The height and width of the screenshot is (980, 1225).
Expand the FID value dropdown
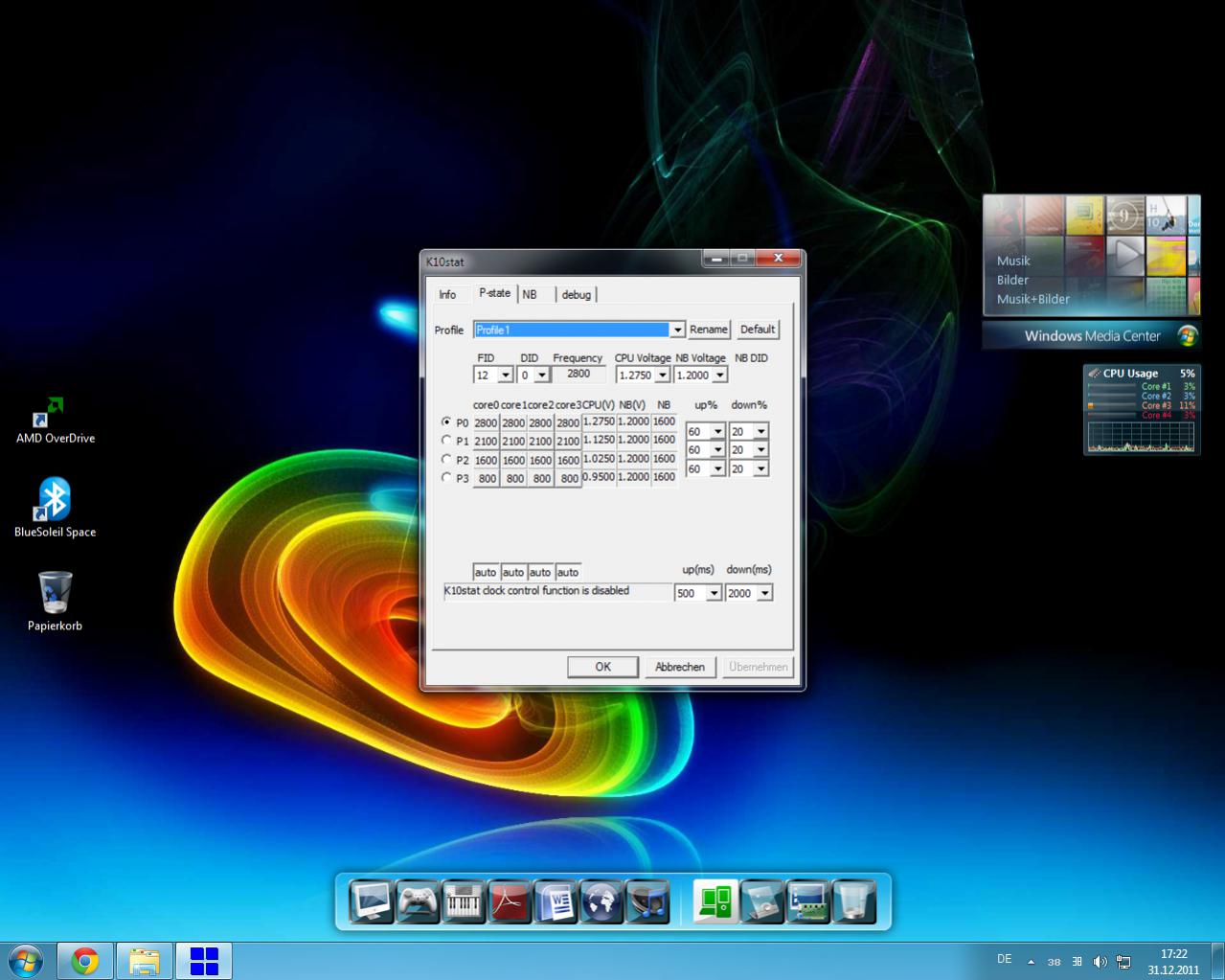pyautogui.click(x=505, y=376)
